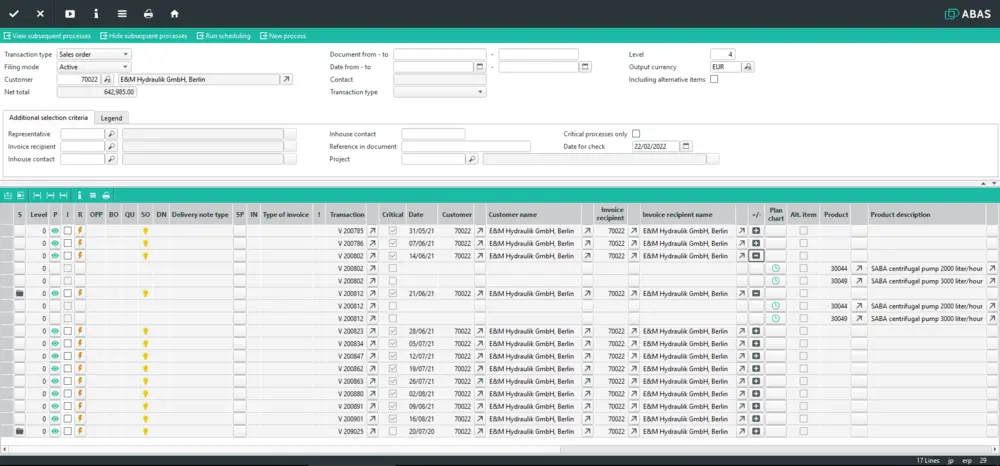Check the I checkbox in row V 200786
Image resolution: width=1000 pixels, height=466 pixels.
pyautogui.click(x=68, y=243)
